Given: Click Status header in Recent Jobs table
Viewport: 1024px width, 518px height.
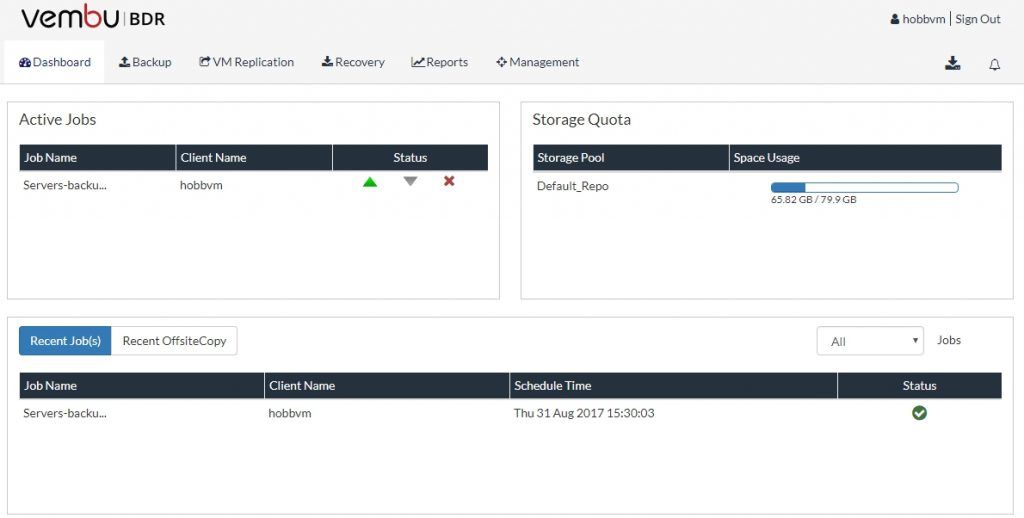Looking at the screenshot, I should 920,385.
